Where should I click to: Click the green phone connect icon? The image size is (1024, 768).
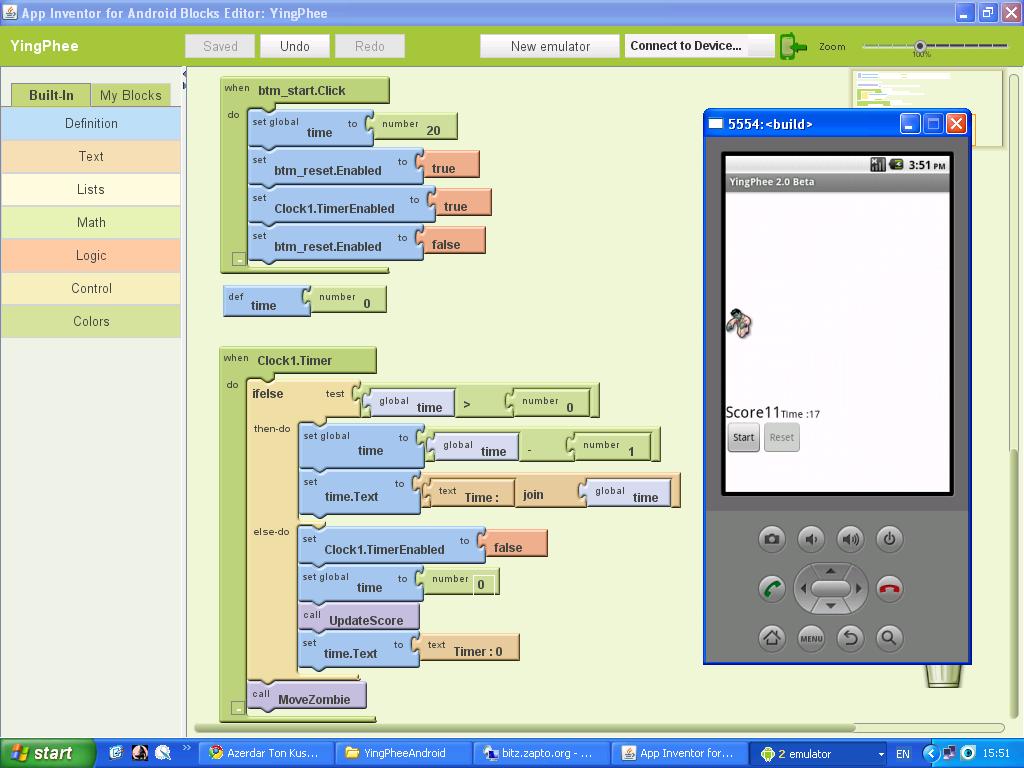[792, 46]
